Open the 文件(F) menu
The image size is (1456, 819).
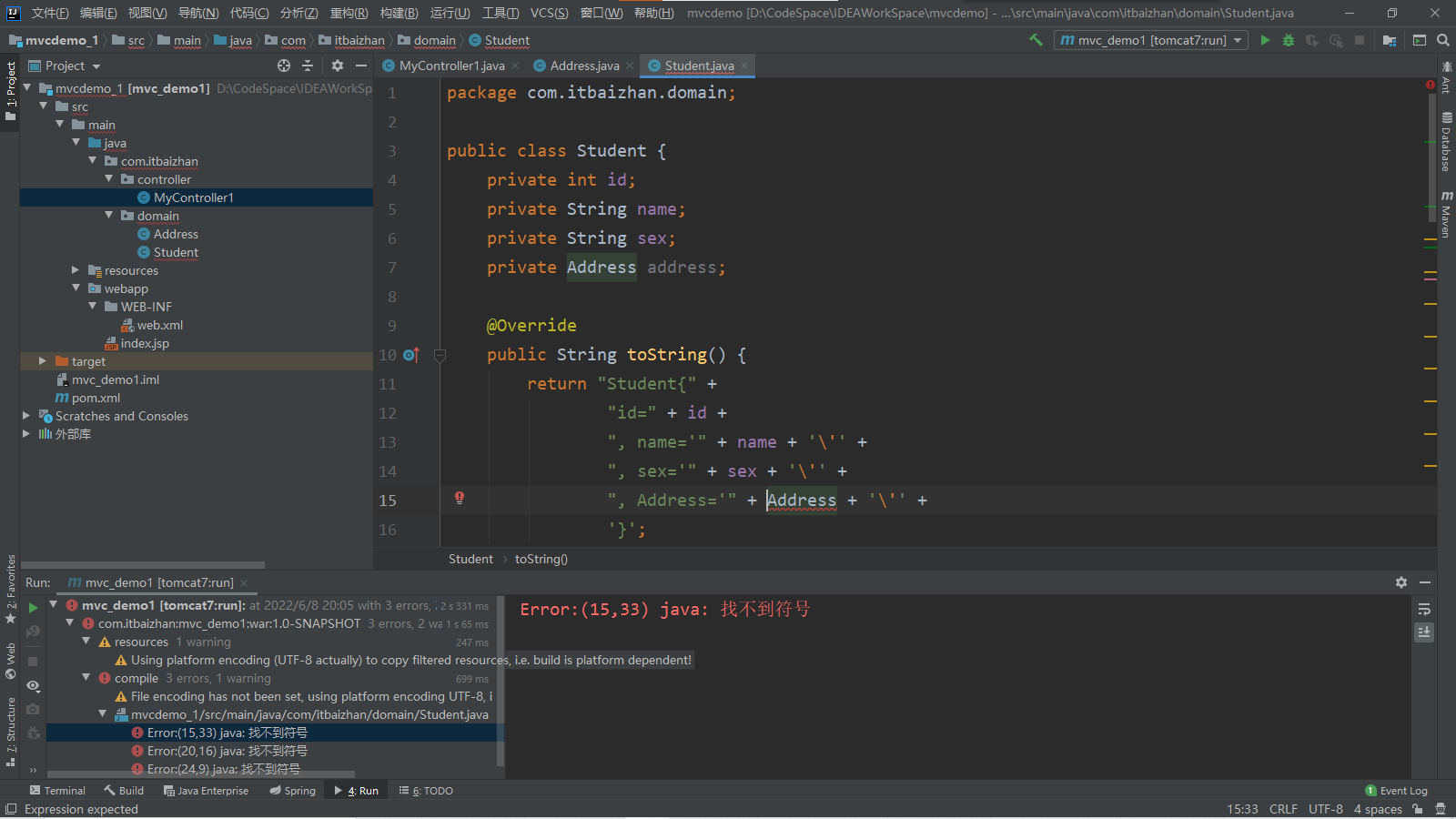(x=50, y=13)
